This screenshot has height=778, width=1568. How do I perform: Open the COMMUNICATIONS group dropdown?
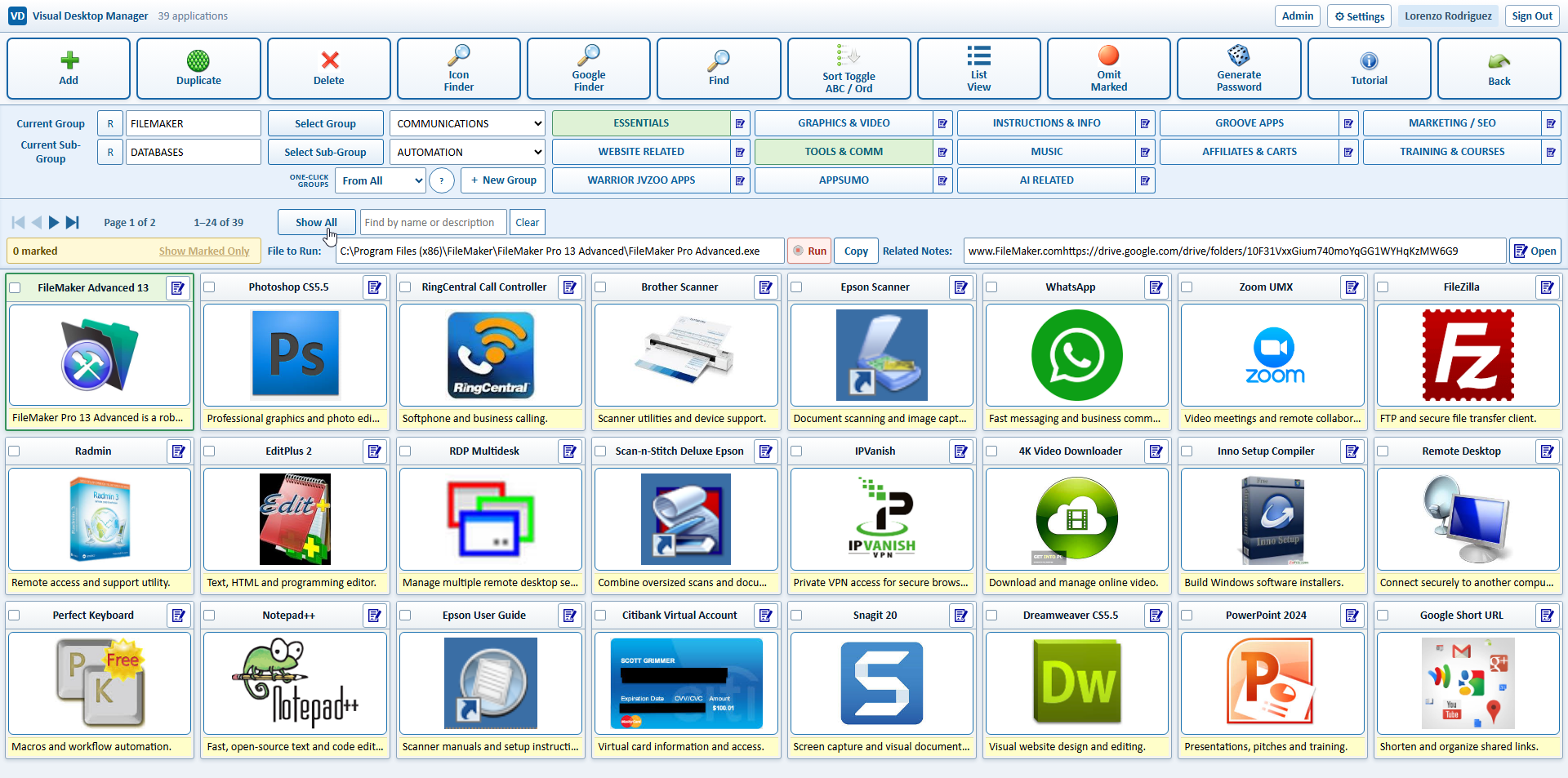coord(468,123)
